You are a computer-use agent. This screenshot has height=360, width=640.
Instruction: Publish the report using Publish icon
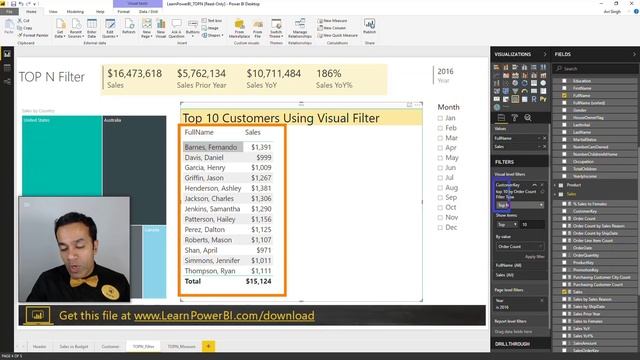pos(369,26)
